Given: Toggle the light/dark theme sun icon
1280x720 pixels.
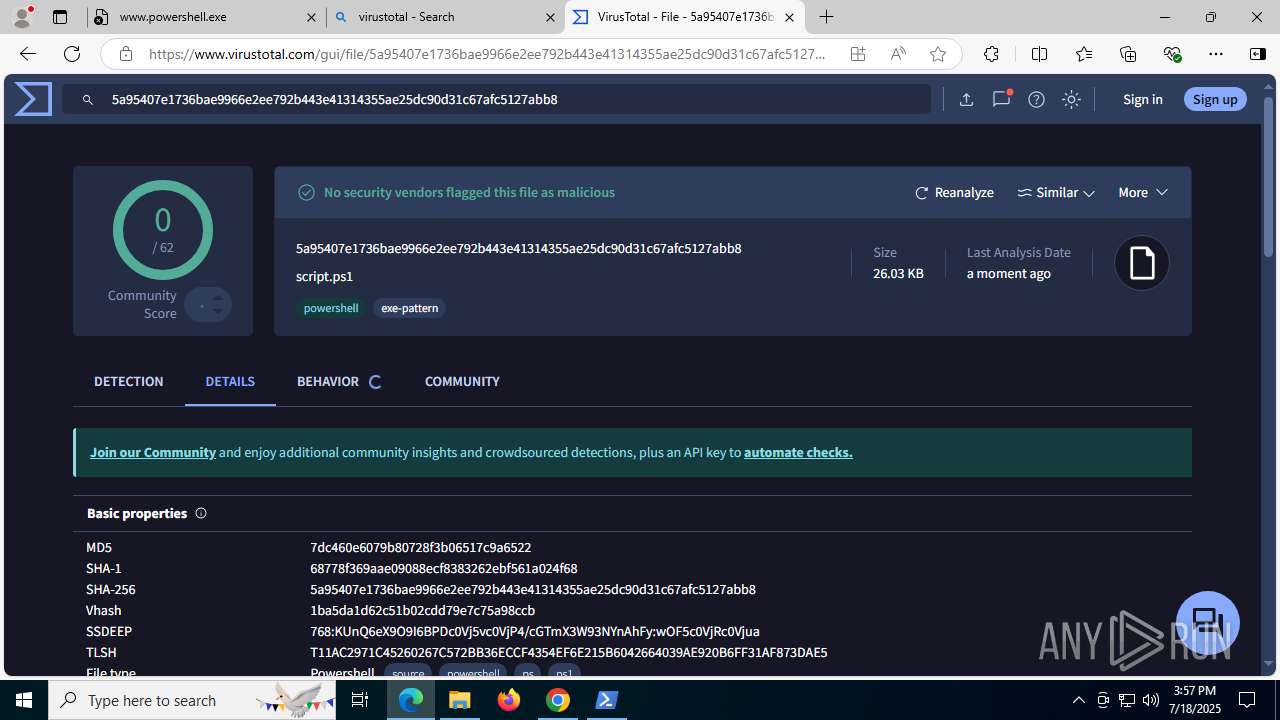Looking at the screenshot, I should point(1071,99).
